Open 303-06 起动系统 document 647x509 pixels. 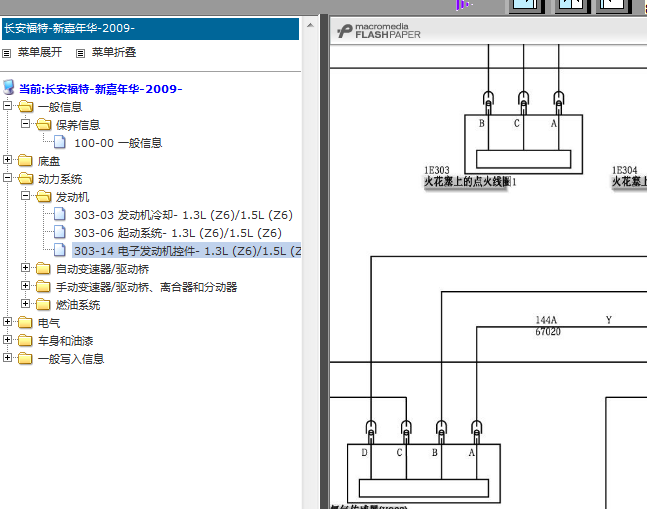[x=178, y=233]
